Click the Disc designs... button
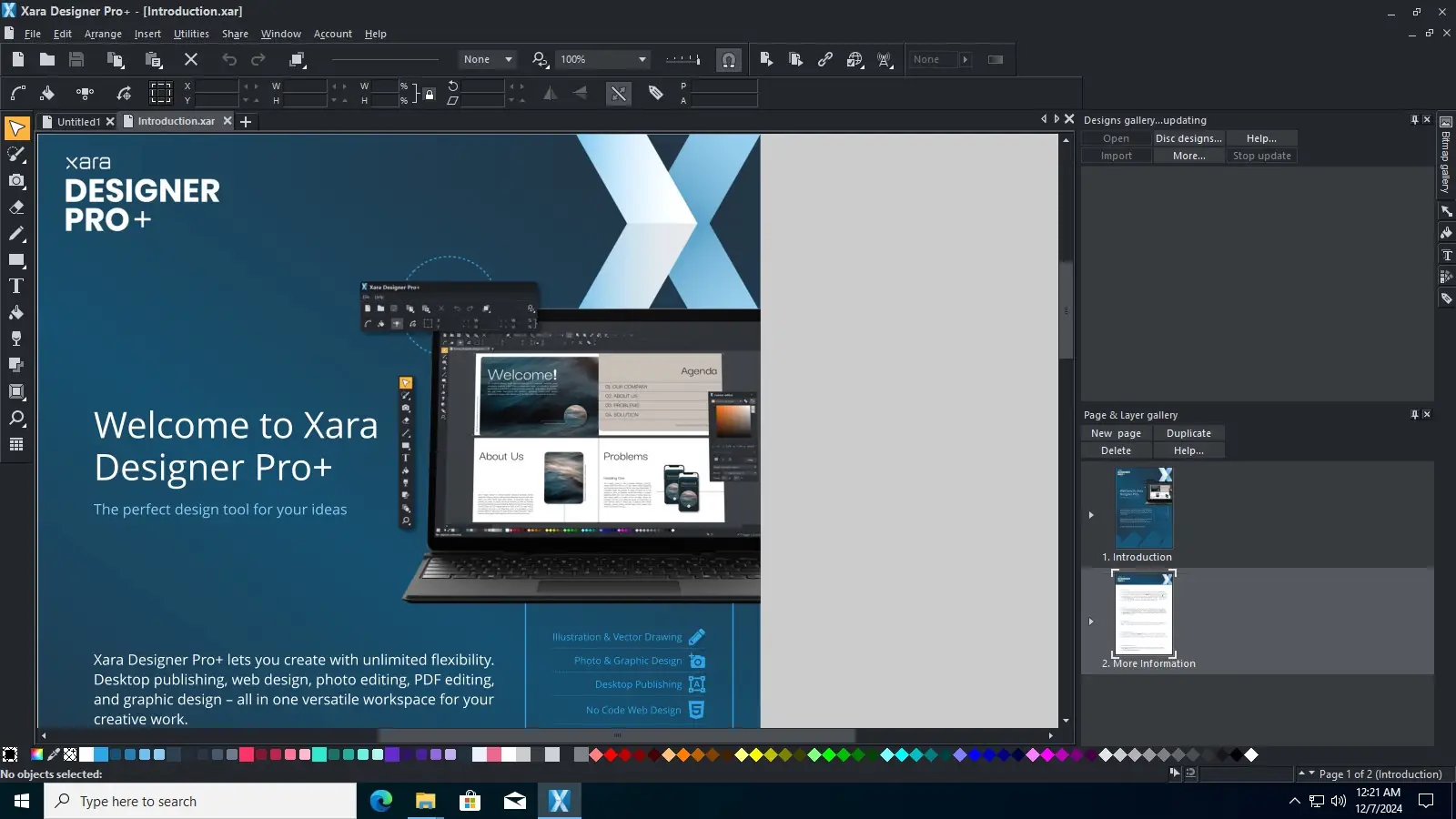 (x=1188, y=138)
